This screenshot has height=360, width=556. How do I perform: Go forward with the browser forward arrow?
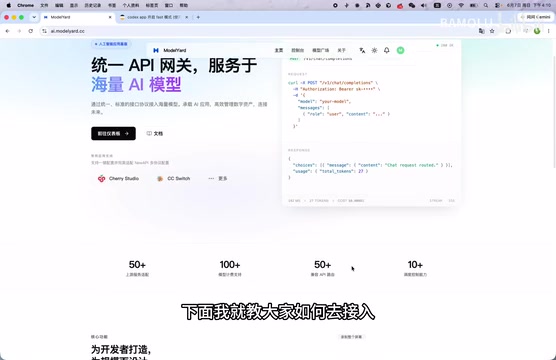point(19,31)
